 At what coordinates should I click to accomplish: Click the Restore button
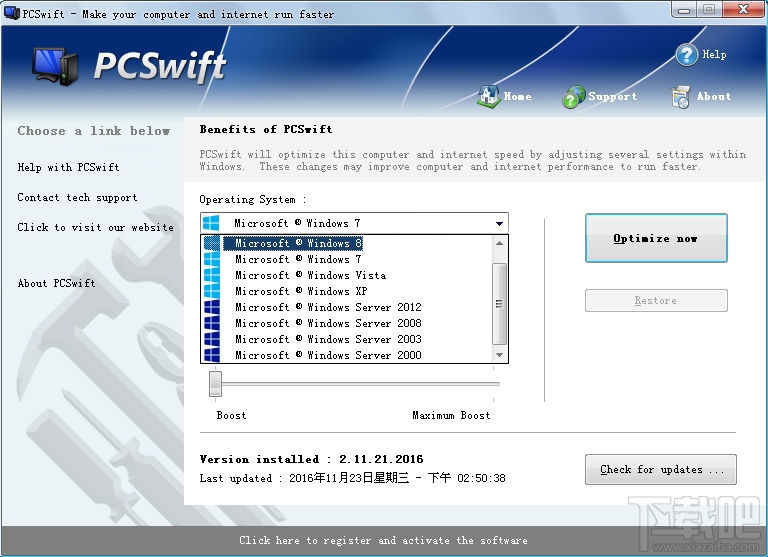coord(656,300)
